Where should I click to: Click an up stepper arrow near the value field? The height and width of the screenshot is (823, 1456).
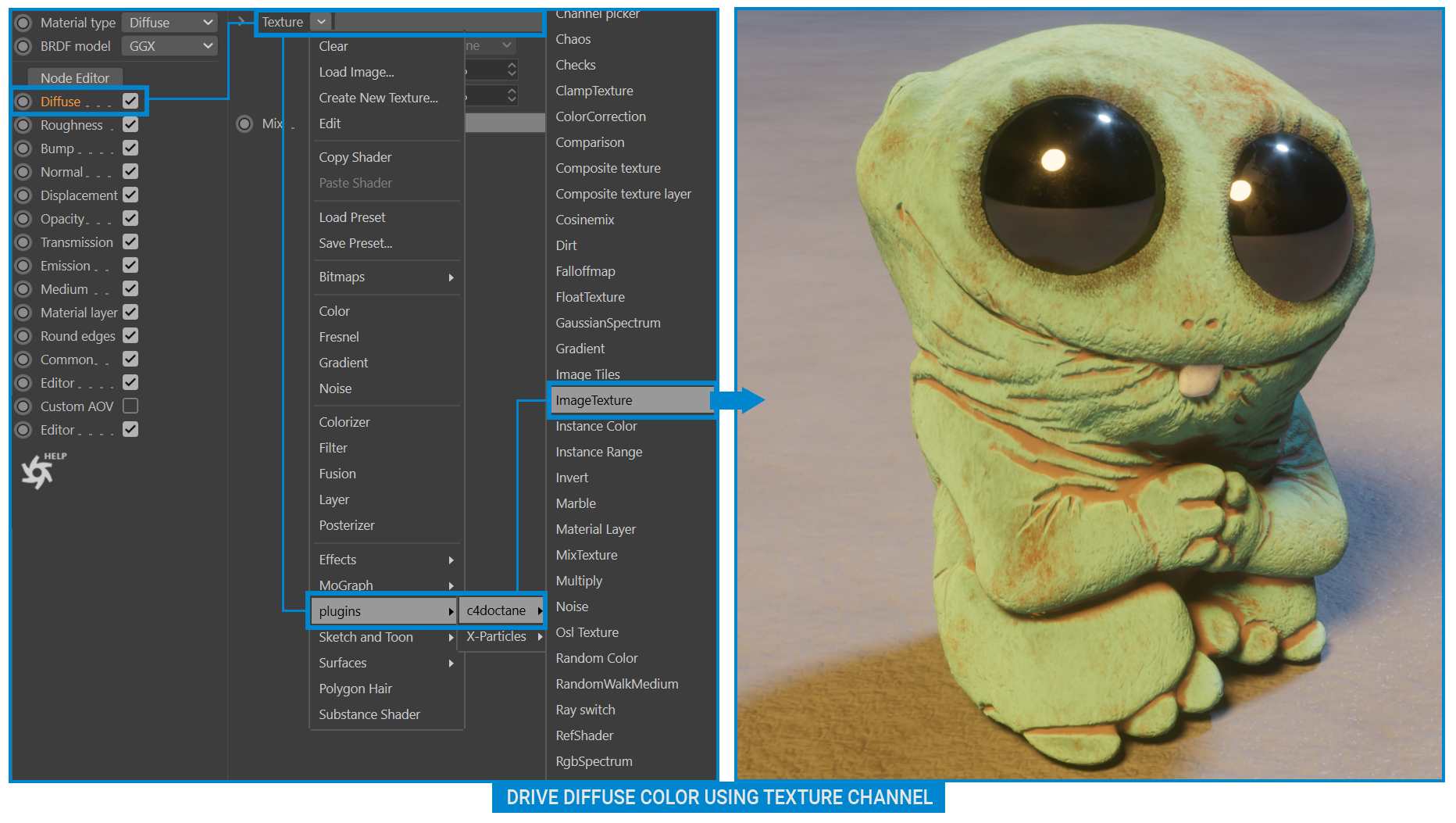[x=512, y=66]
